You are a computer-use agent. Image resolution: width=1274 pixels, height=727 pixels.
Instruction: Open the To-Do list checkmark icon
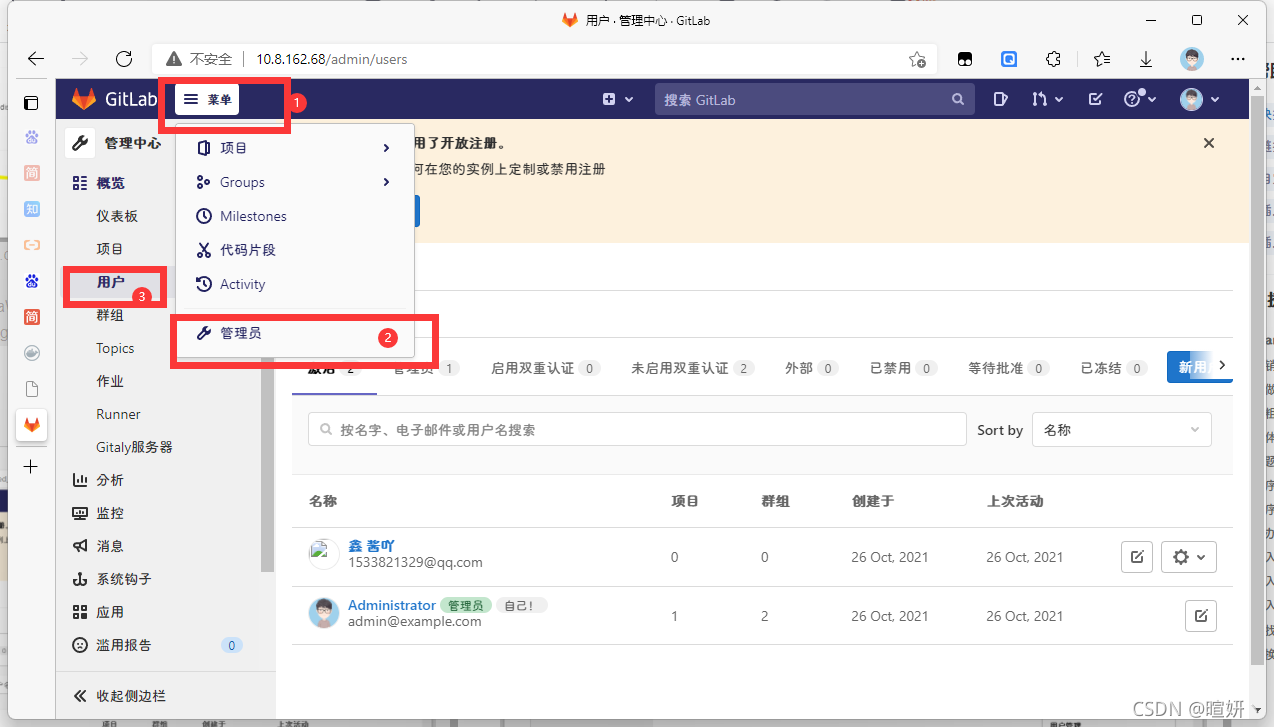pyautogui.click(x=1095, y=99)
